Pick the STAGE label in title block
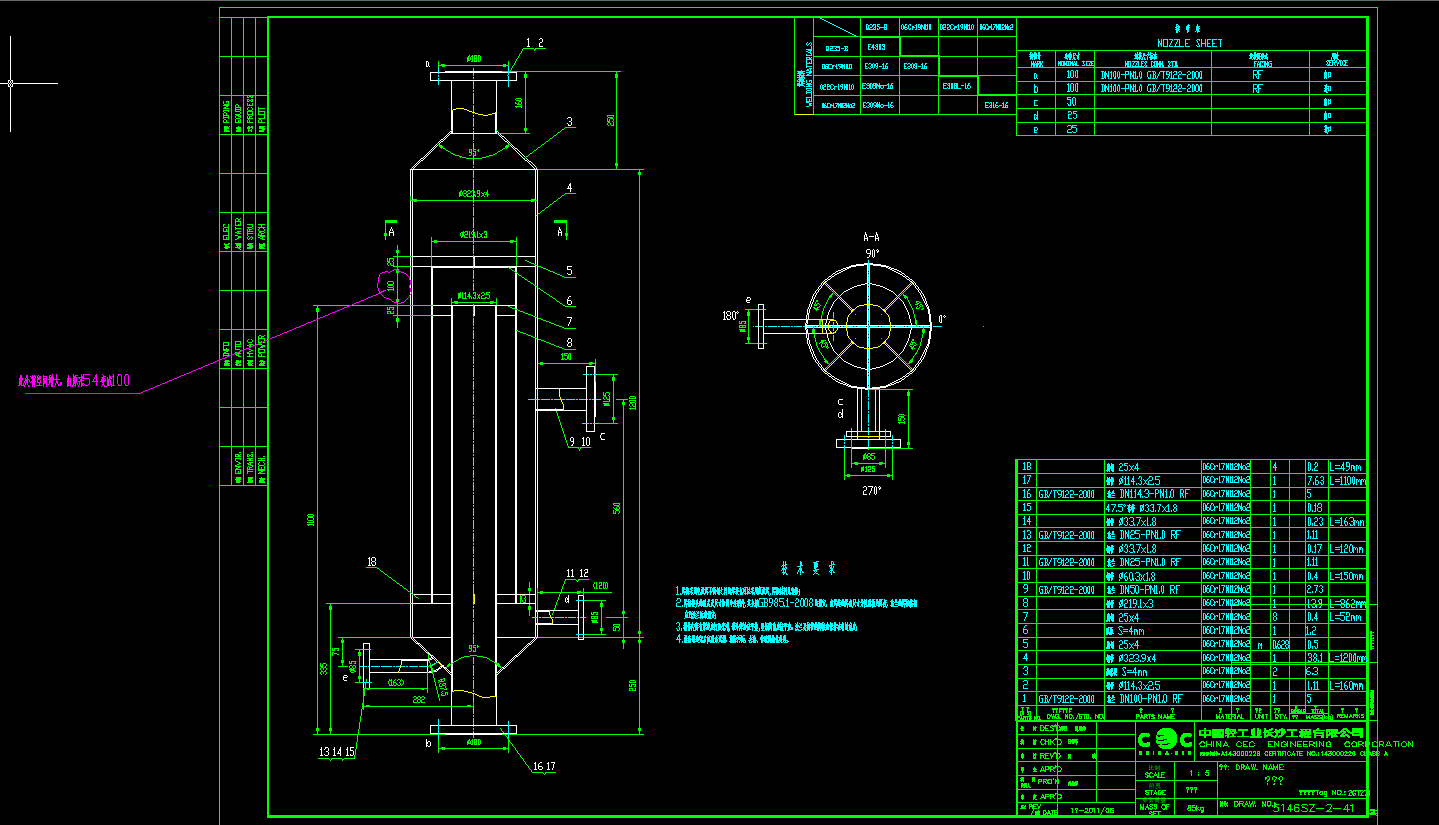Viewport: 1439px width, 825px height. pyautogui.click(x=1154, y=790)
